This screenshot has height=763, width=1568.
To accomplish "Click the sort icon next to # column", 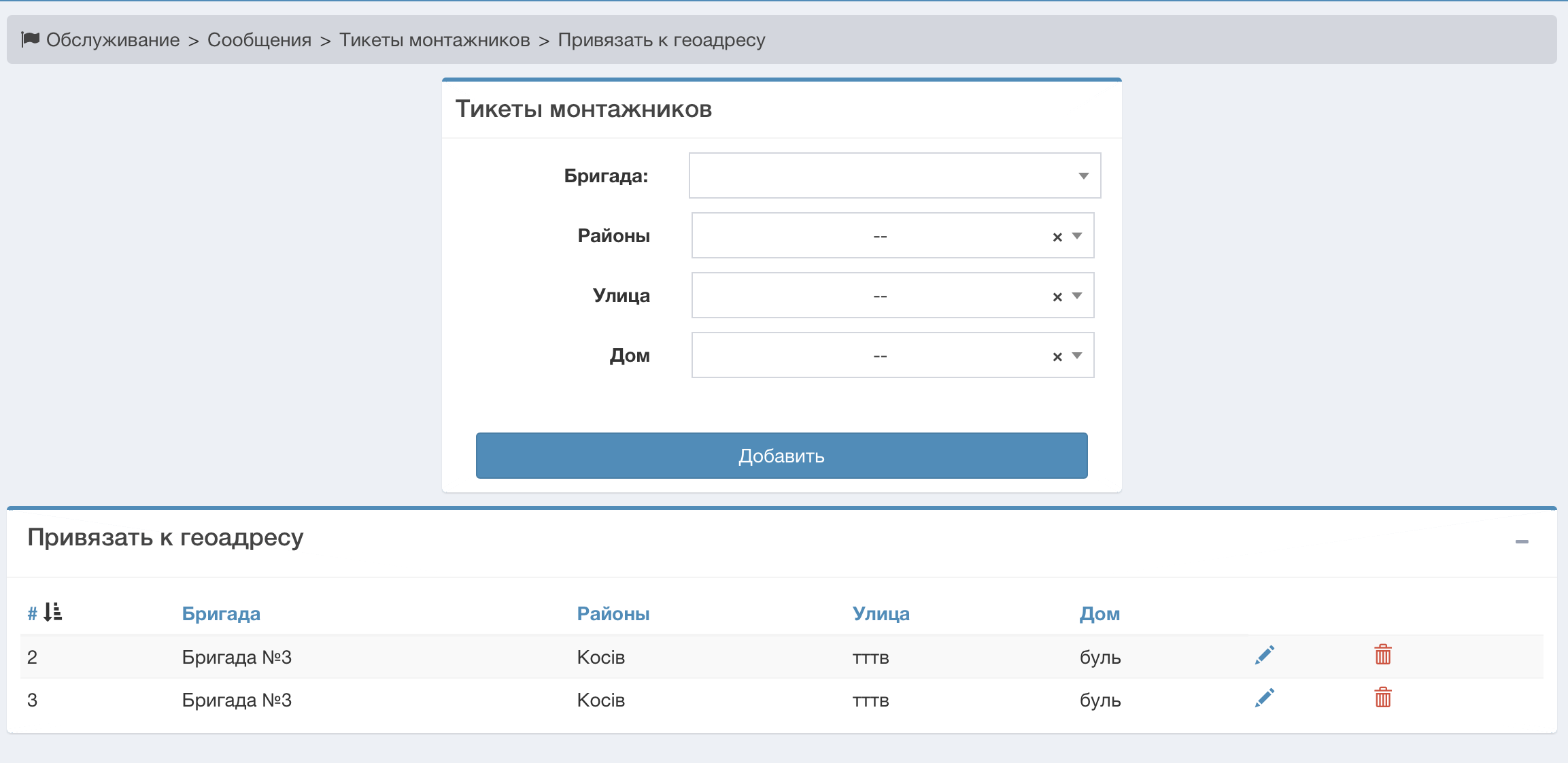I will click(52, 613).
